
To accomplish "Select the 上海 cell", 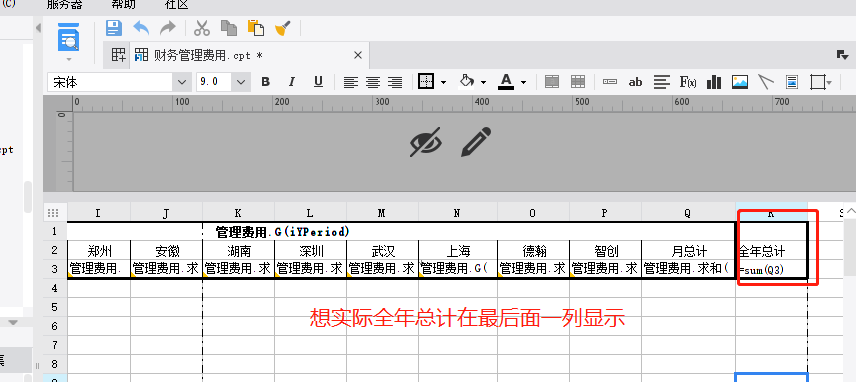I will 457,251.
